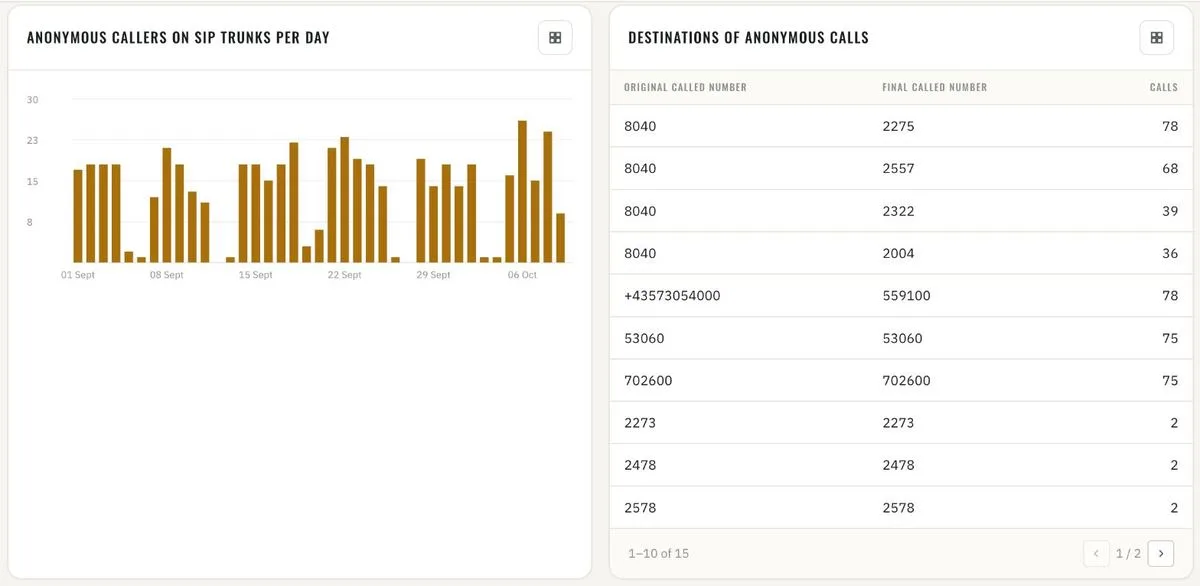1200x586 pixels.
Task: Click original called number 2578
Action: (x=640, y=507)
